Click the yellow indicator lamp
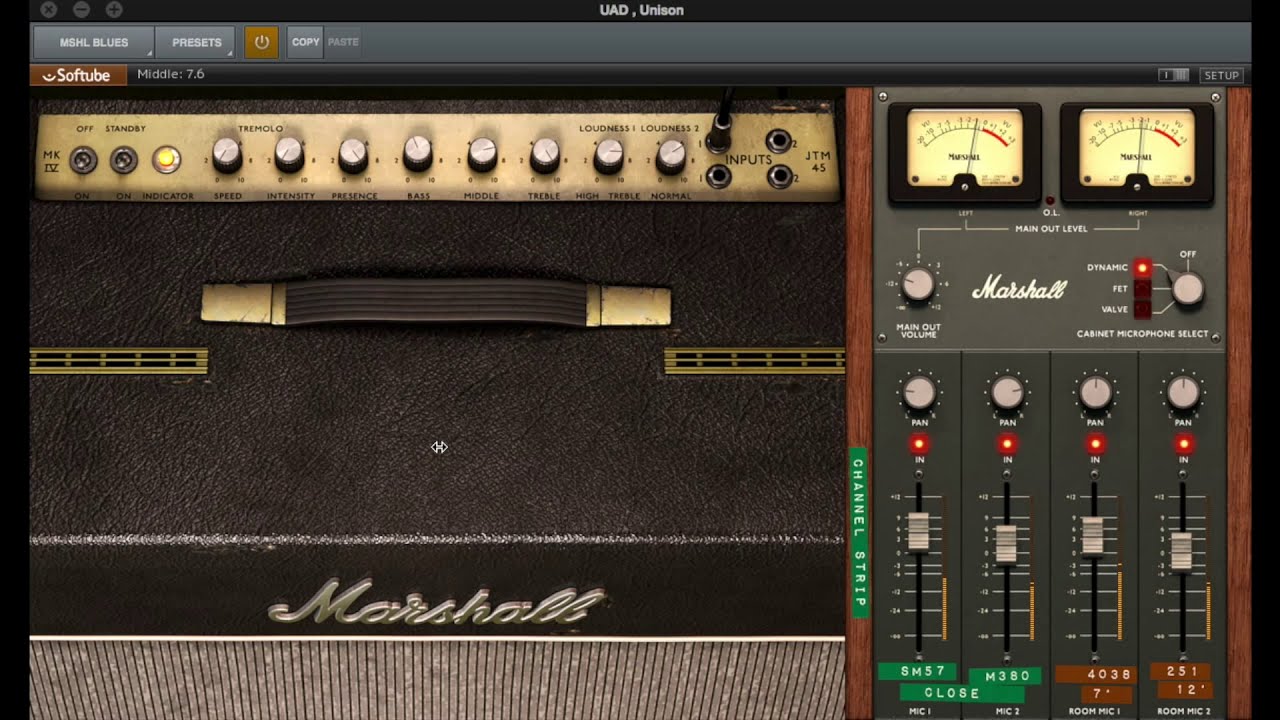Screen dimensions: 1280x720 tap(166, 158)
